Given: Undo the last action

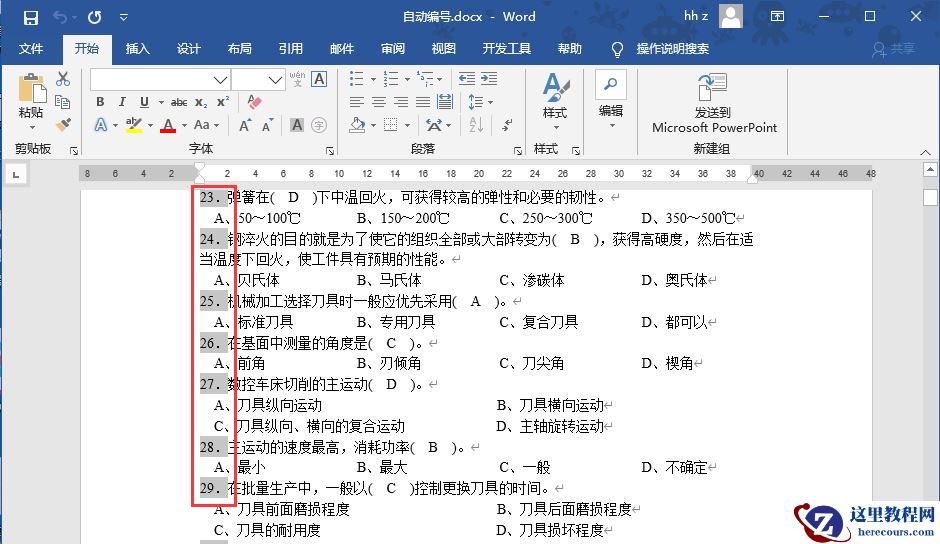Looking at the screenshot, I should pyautogui.click(x=61, y=17).
